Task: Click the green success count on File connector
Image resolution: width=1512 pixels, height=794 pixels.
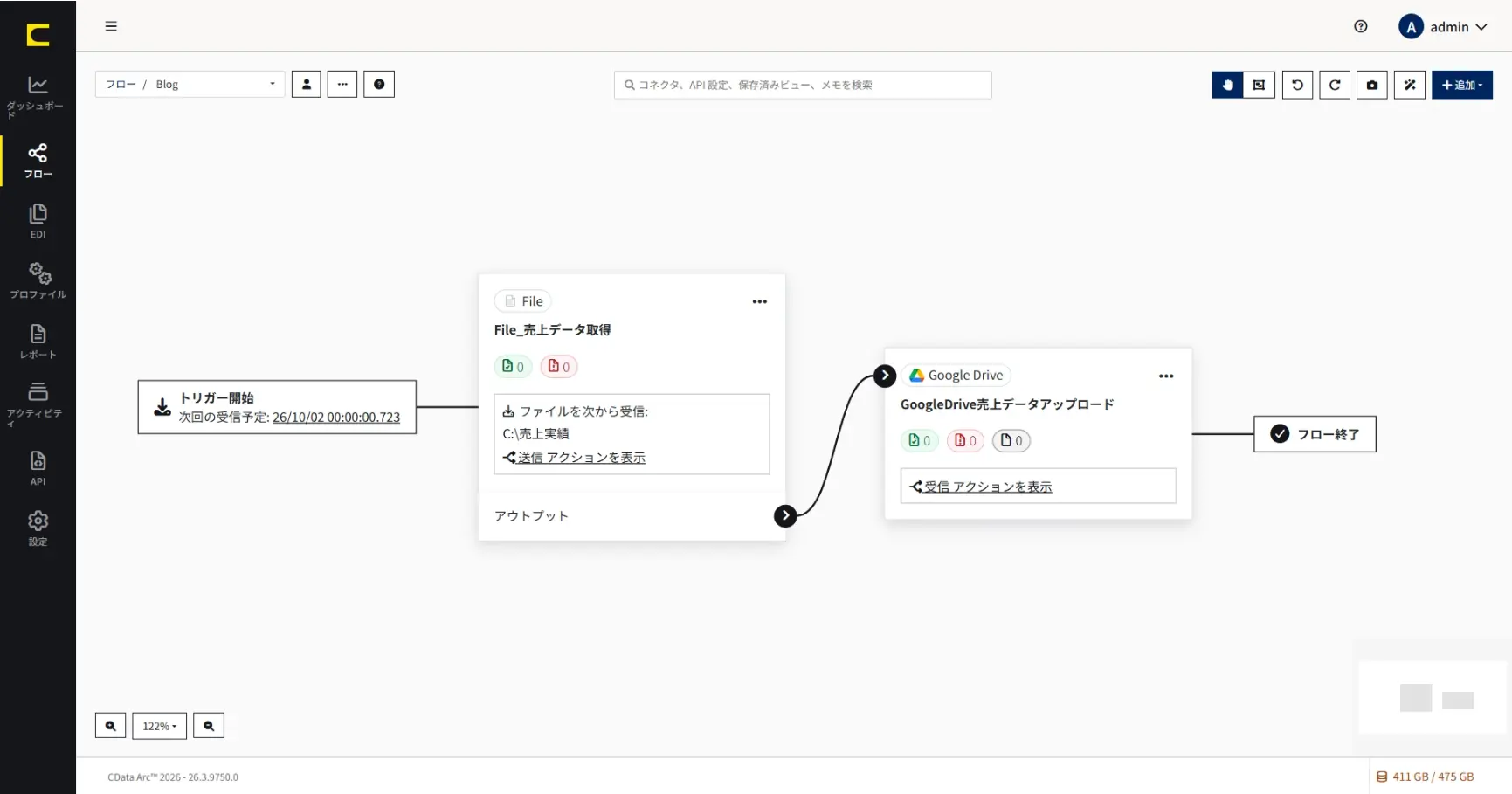Action: [513, 367]
